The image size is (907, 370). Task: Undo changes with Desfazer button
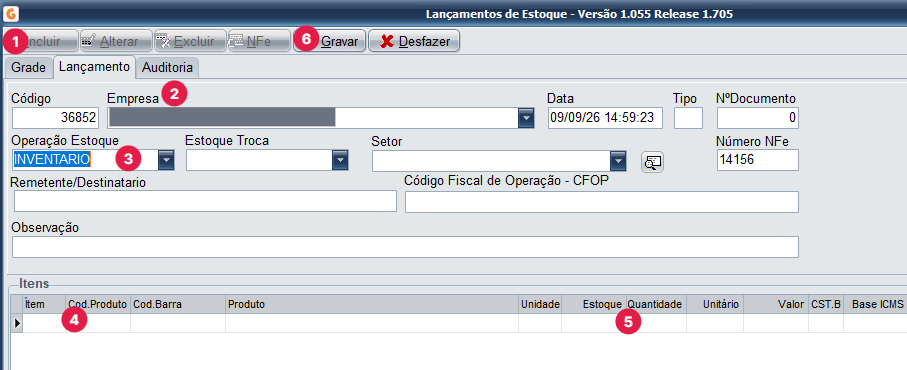click(x=414, y=42)
